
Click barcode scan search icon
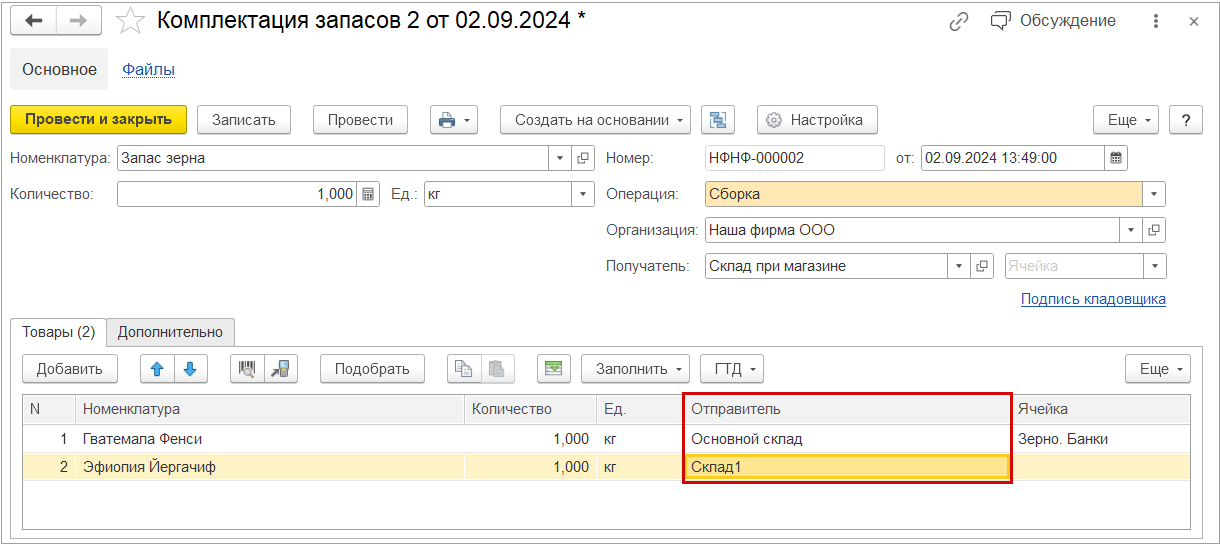pos(247,369)
